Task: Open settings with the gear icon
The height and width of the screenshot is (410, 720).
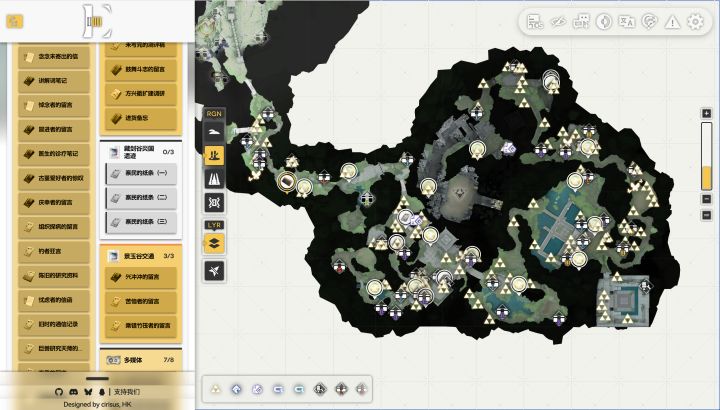Action: [x=695, y=22]
